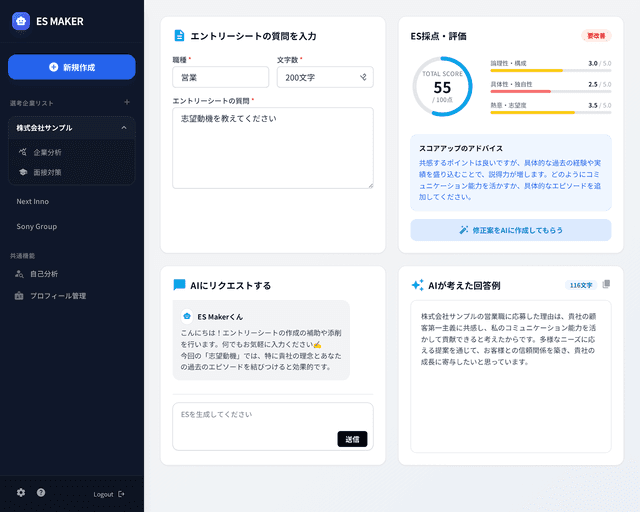The image size is (640, 512).
Task: Click the plus icon beside 選考企業リスト
Action: pyautogui.click(x=126, y=102)
